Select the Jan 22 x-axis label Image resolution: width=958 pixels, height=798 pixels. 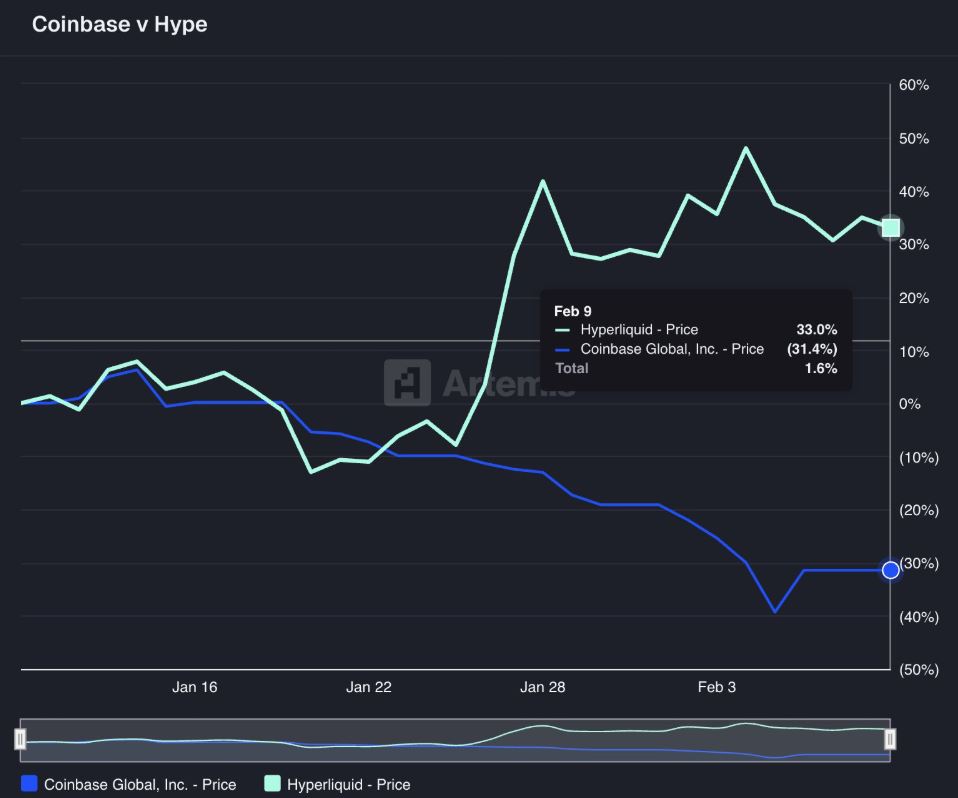369,687
